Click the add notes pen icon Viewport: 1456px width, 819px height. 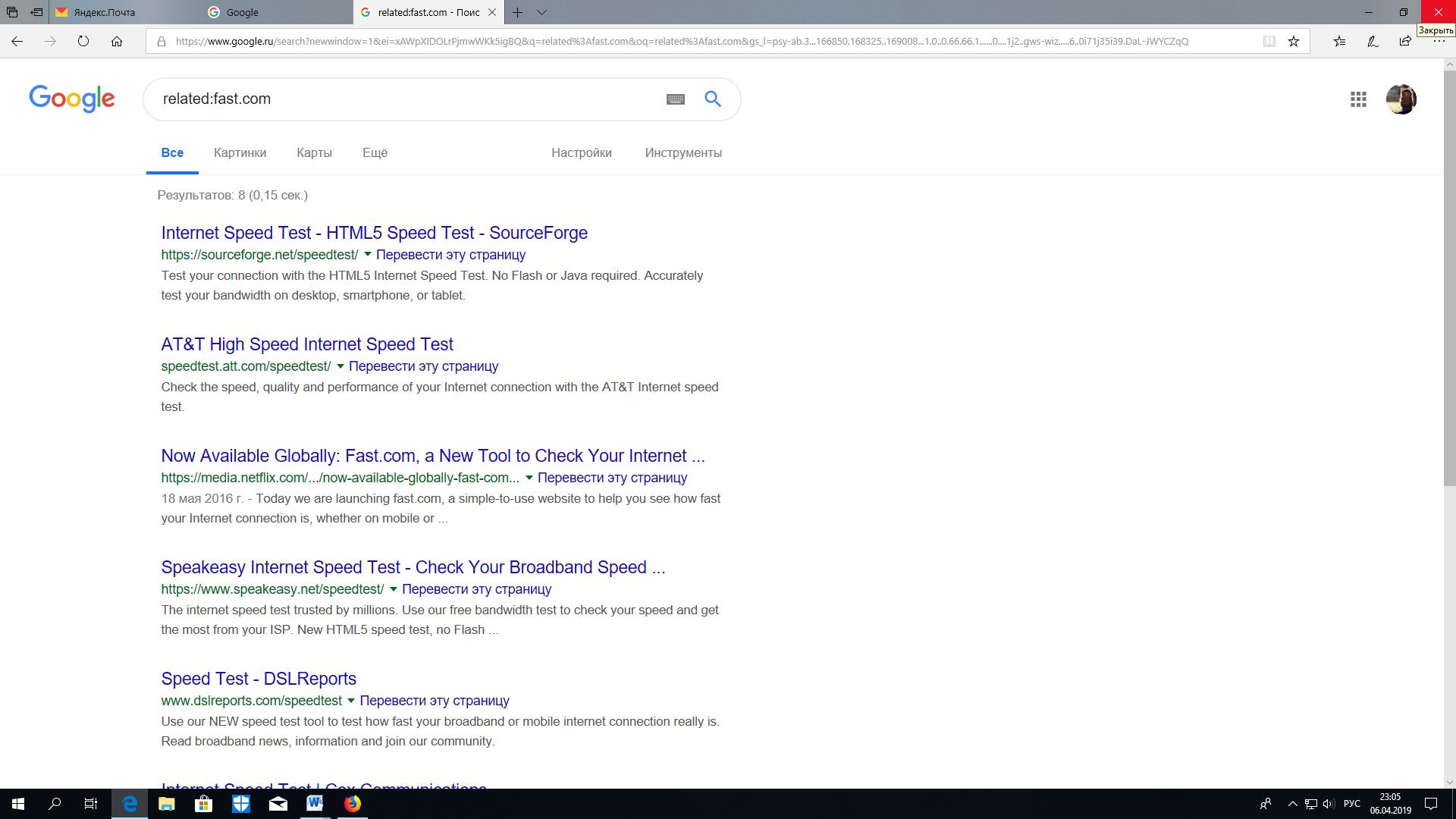(x=1373, y=42)
